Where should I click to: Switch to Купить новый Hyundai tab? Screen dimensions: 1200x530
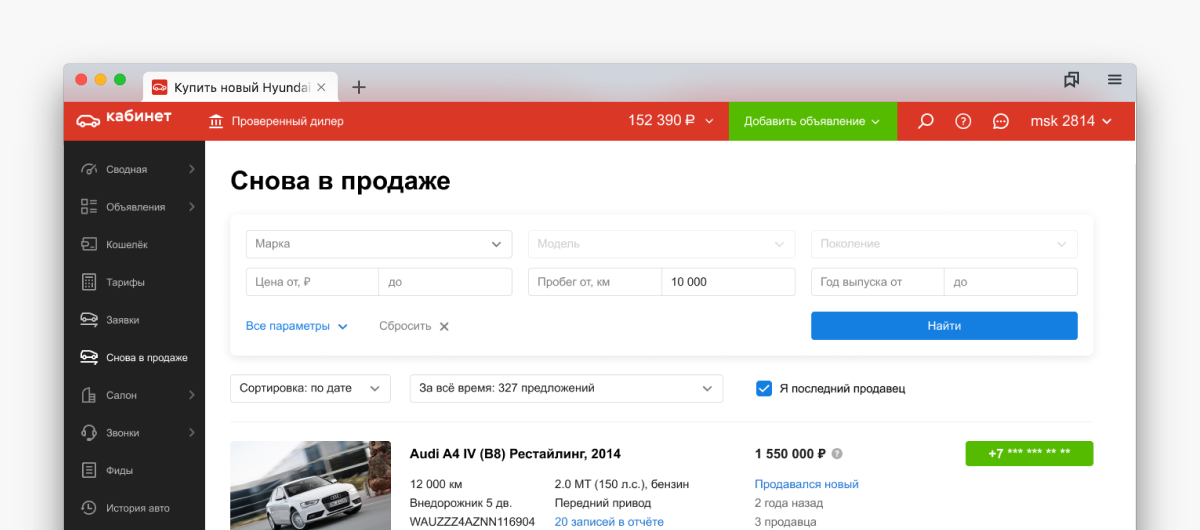[240, 87]
